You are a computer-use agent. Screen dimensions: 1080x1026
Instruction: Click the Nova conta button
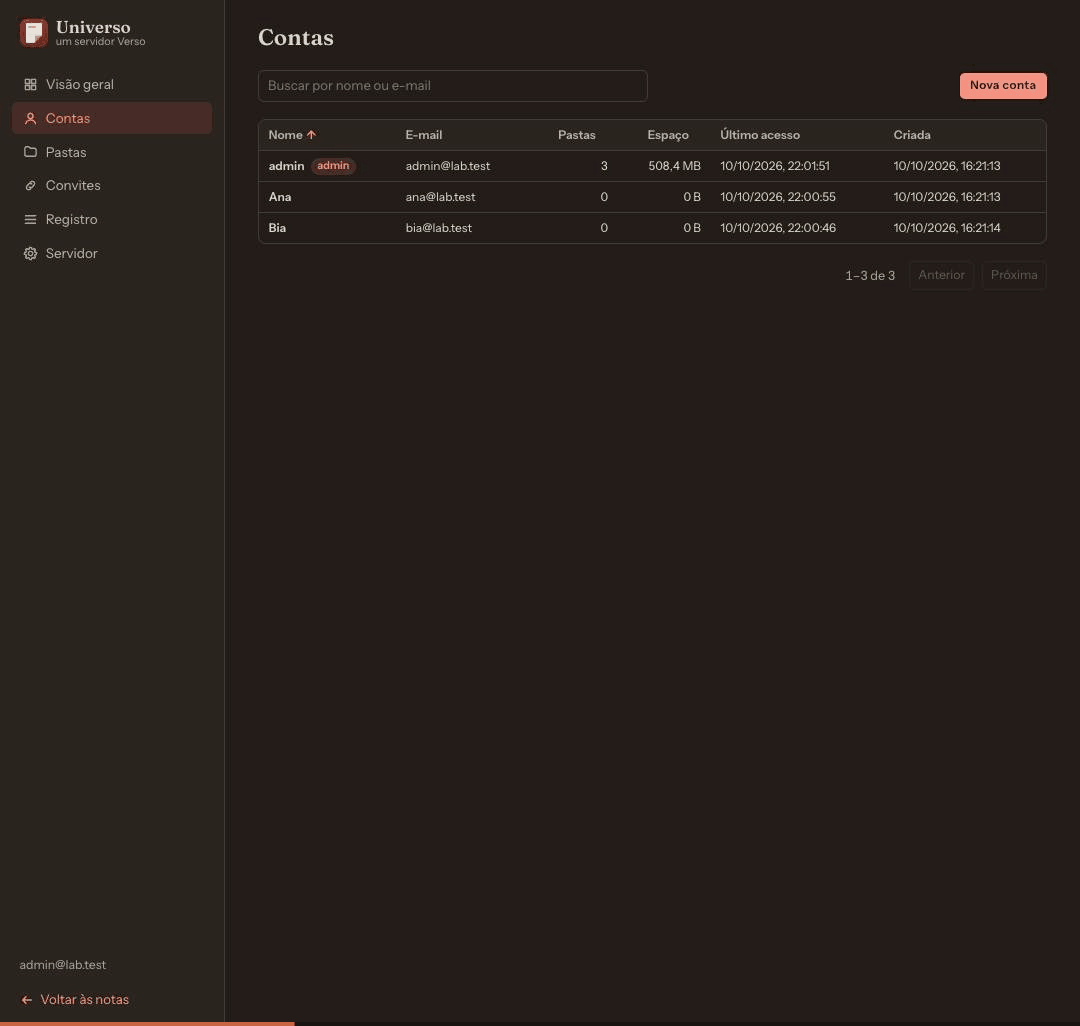point(1003,85)
